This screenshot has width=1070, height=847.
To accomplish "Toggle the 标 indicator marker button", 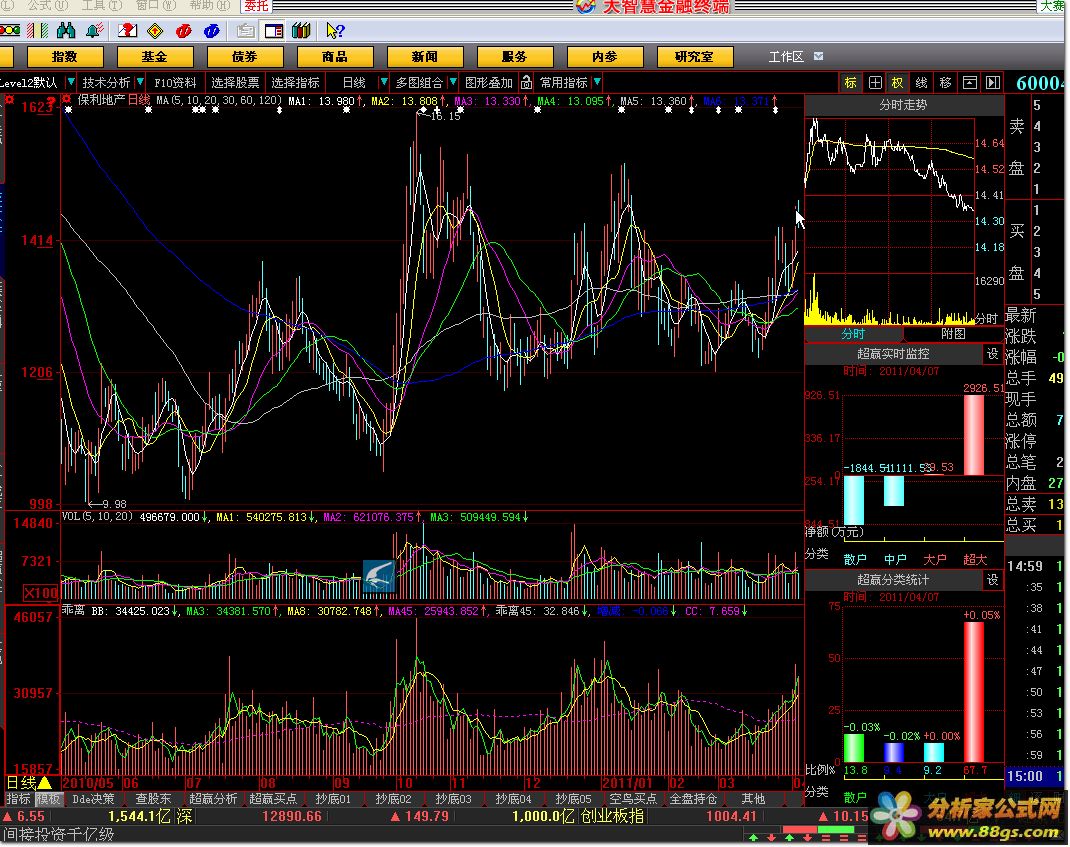I will click(x=850, y=83).
